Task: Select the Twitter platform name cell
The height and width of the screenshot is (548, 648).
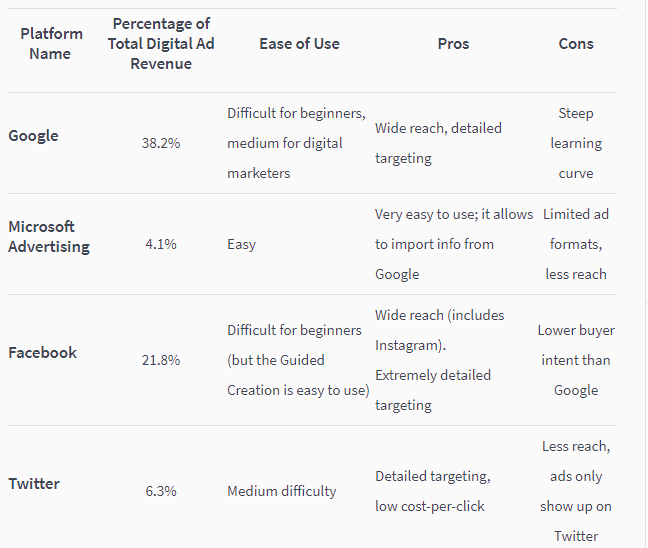Action: point(34,484)
